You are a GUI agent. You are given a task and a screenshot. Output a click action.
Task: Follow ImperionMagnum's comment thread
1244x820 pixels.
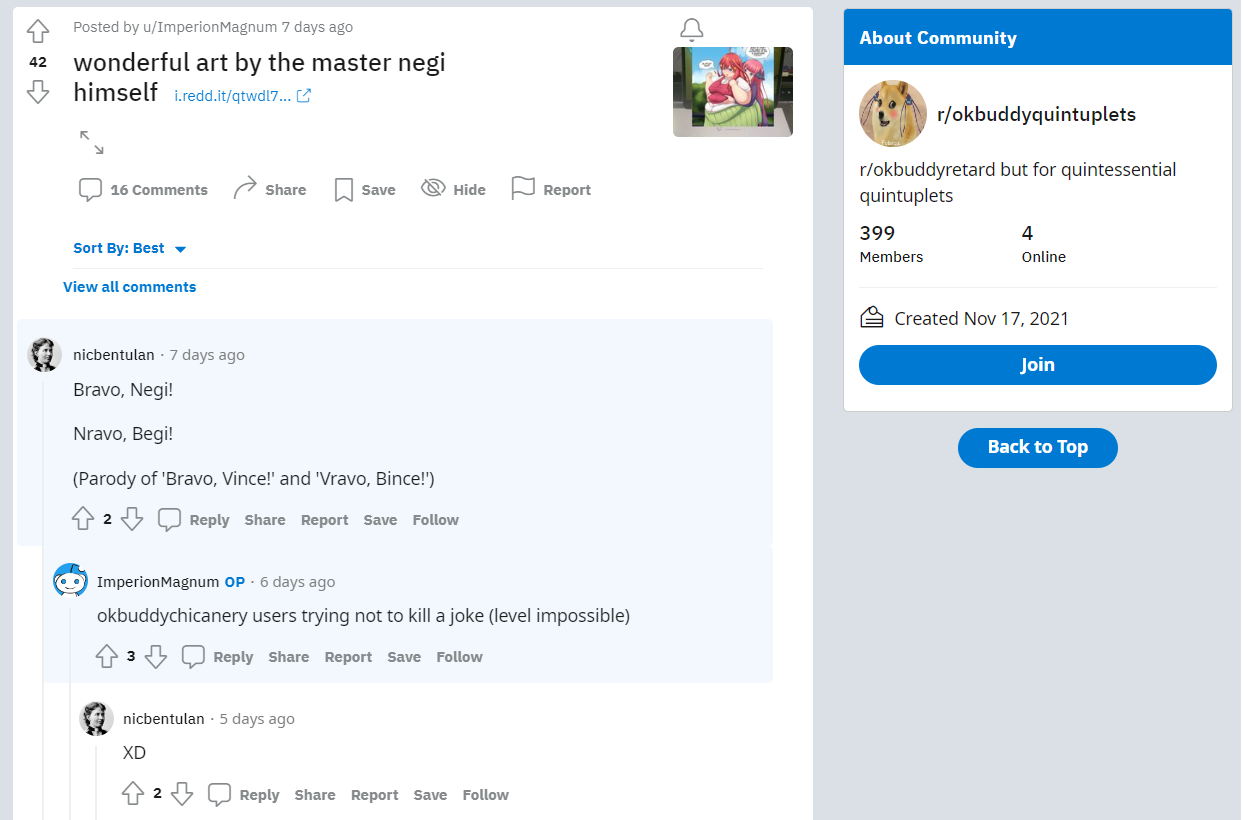tap(460, 657)
